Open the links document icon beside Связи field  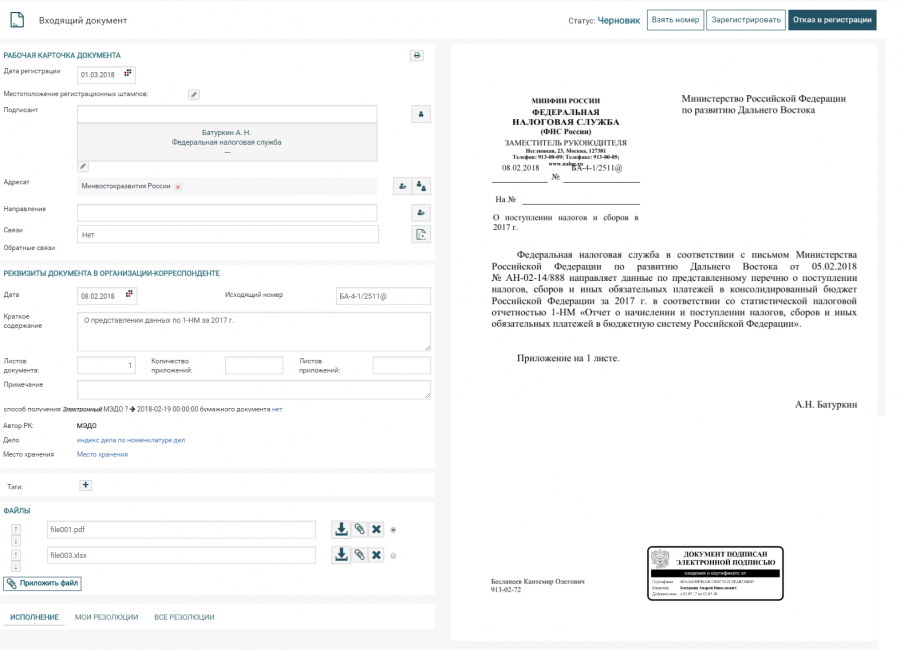point(421,234)
